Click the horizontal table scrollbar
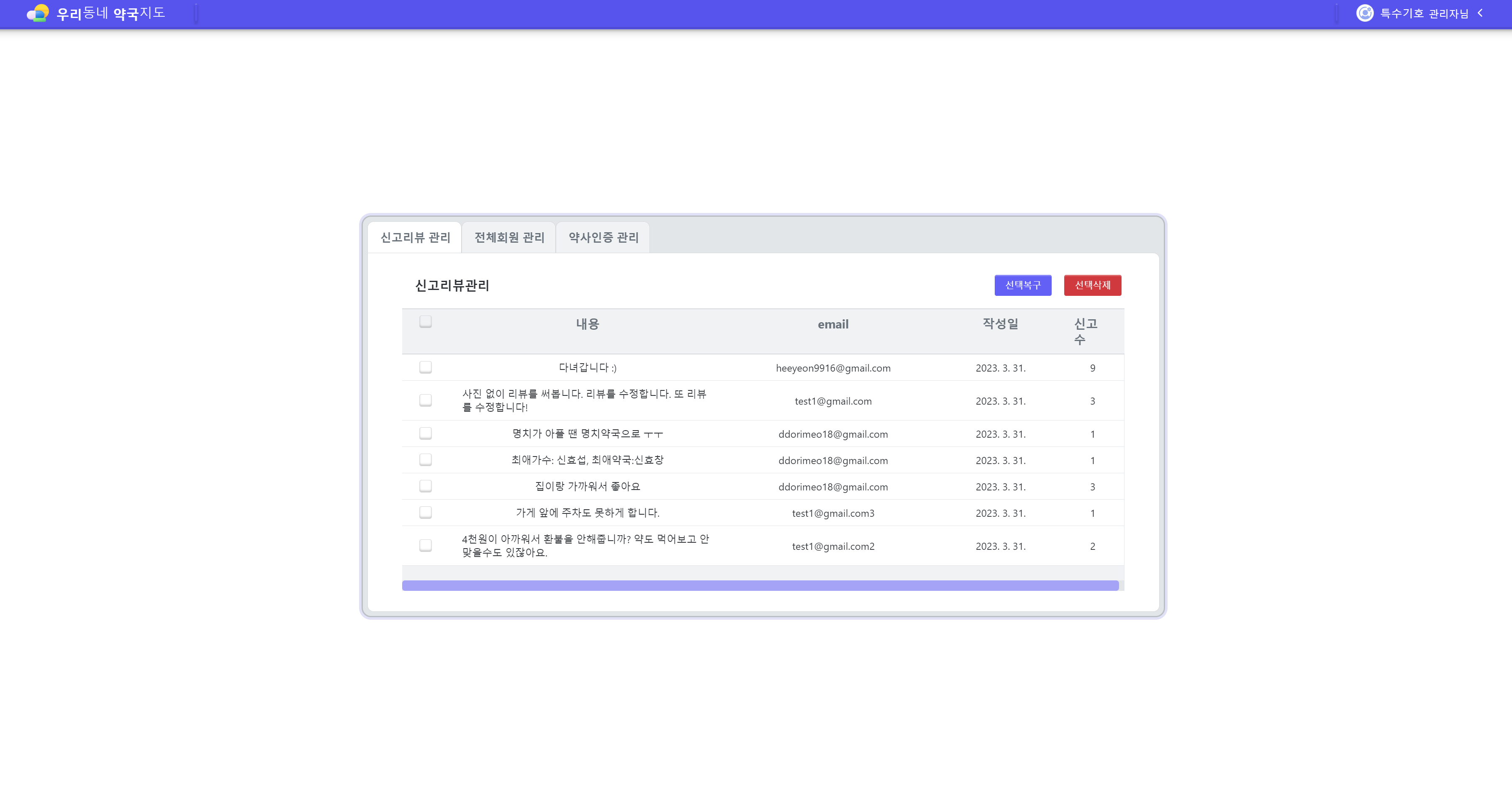This screenshot has height=785, width=1512. click(x=760, y=585)
